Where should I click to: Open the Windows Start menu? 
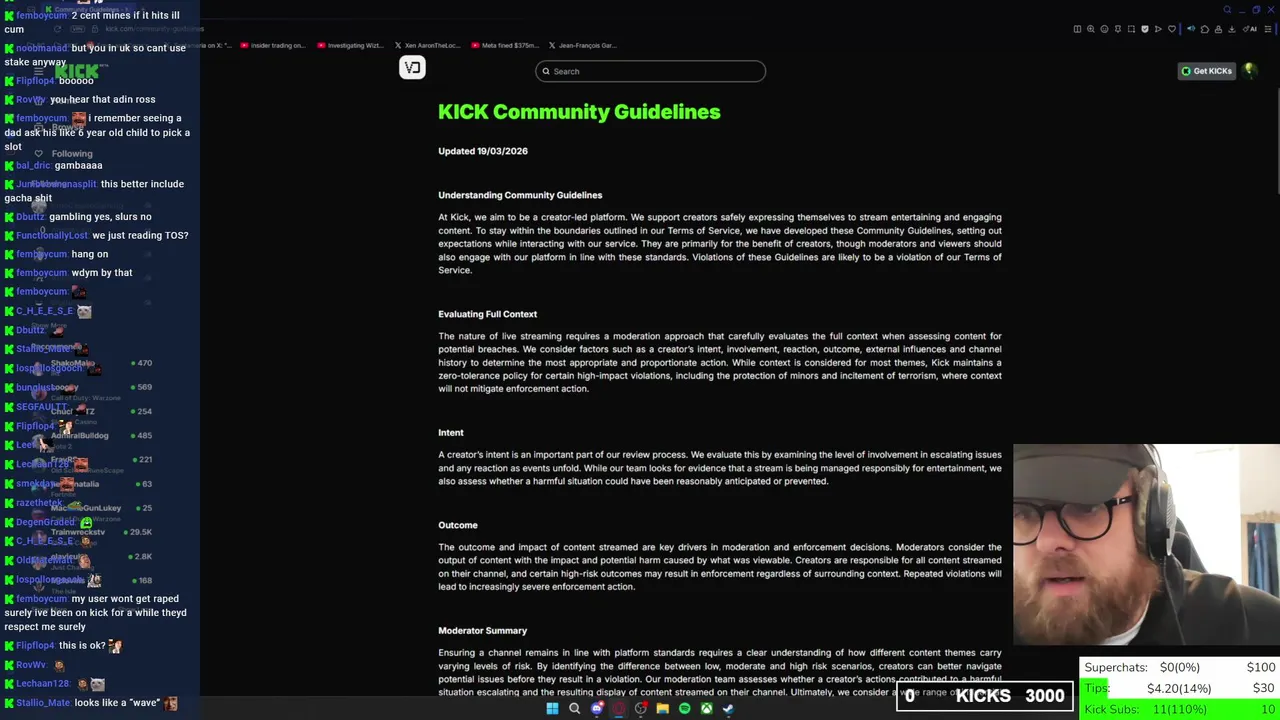(x=552, y=709)
